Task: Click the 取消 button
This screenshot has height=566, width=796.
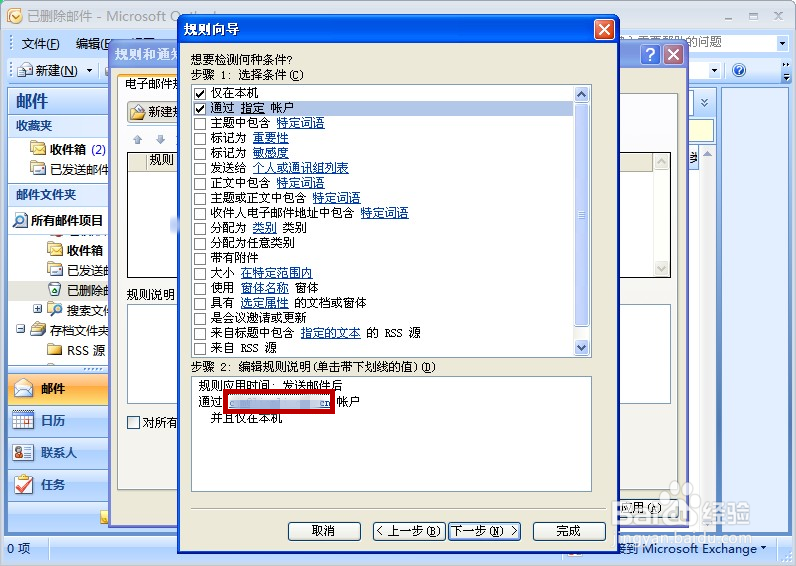Action: [x=324, y=531]
